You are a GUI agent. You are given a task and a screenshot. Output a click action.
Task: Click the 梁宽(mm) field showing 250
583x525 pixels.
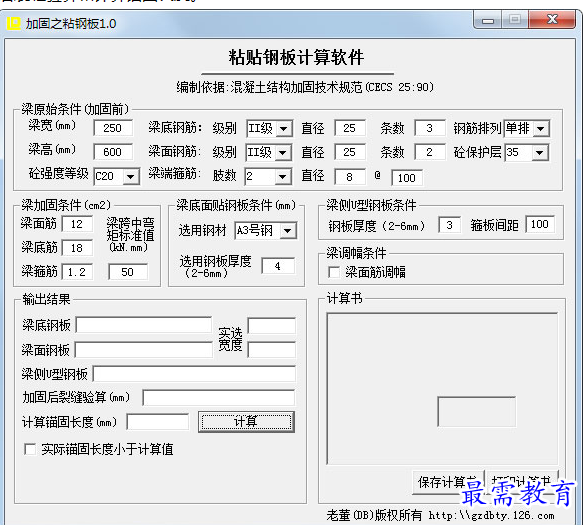(113, 128)
